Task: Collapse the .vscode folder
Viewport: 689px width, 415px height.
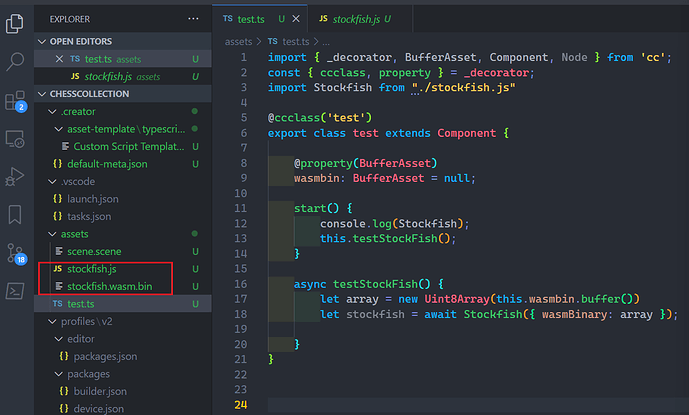Action: pos(52,182)
